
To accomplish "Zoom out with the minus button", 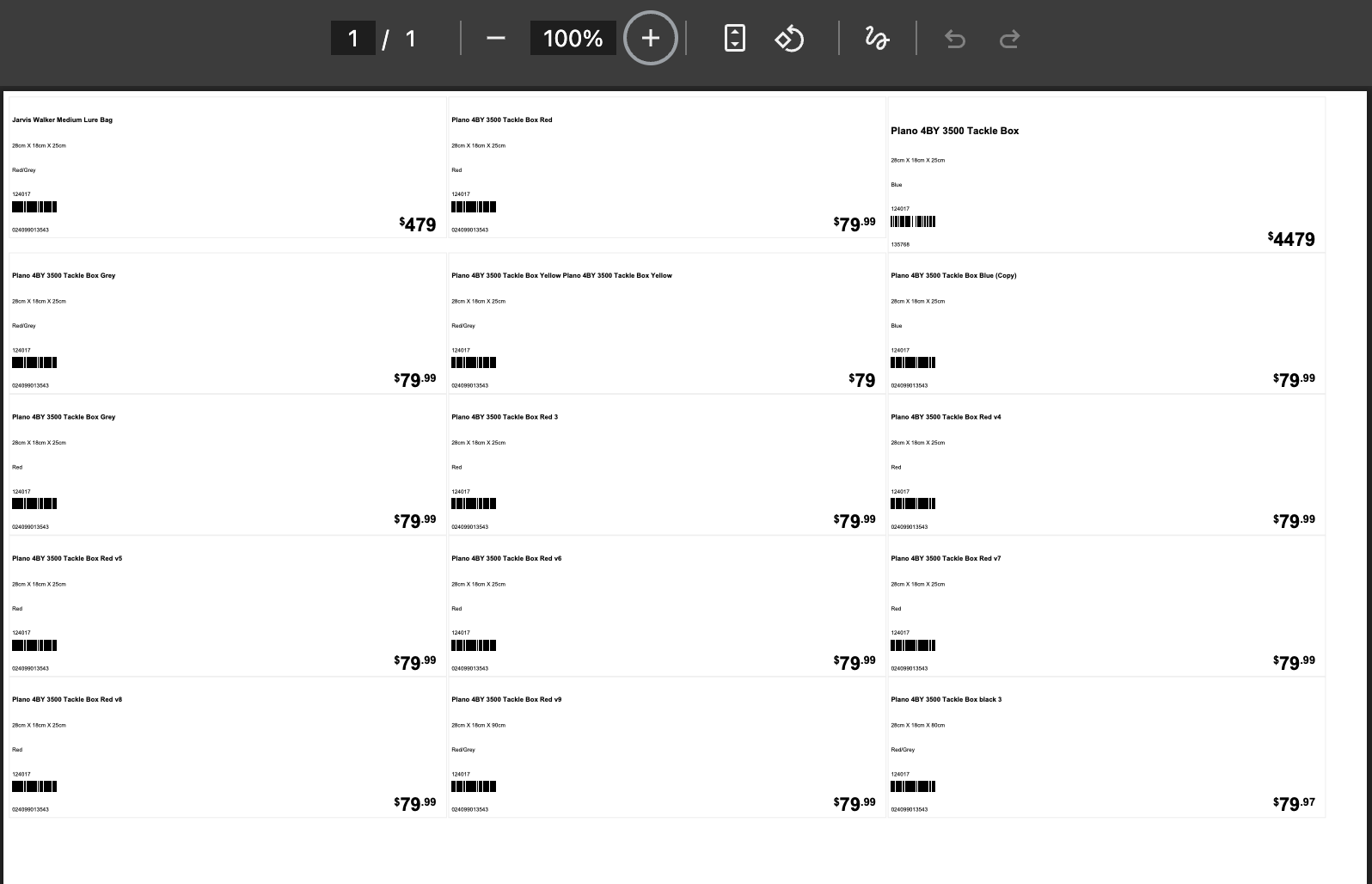I will click(495, 38).
